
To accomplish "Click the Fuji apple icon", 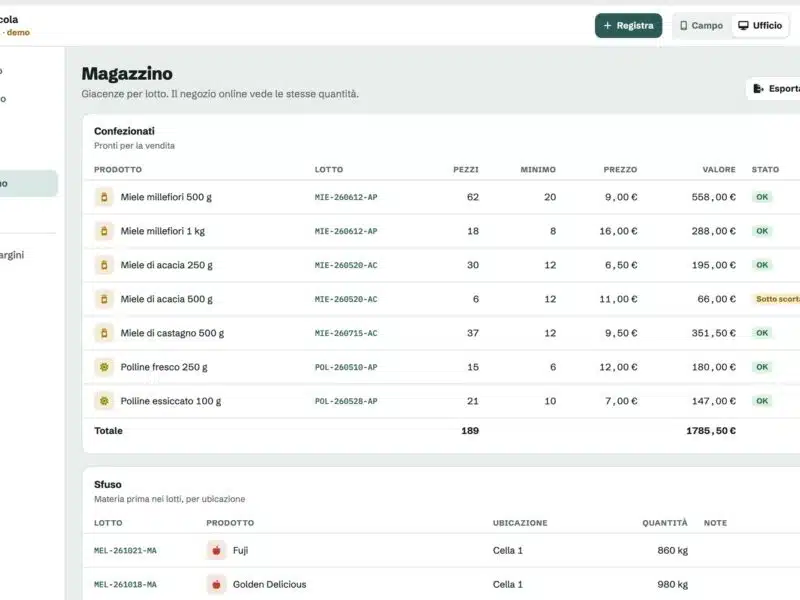I will (x=216, y=551).
